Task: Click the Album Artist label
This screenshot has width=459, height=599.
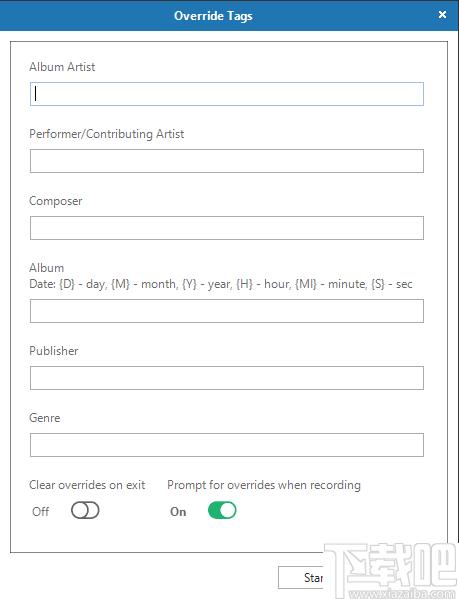Action: pyautogui.click(x=62, y=67)
